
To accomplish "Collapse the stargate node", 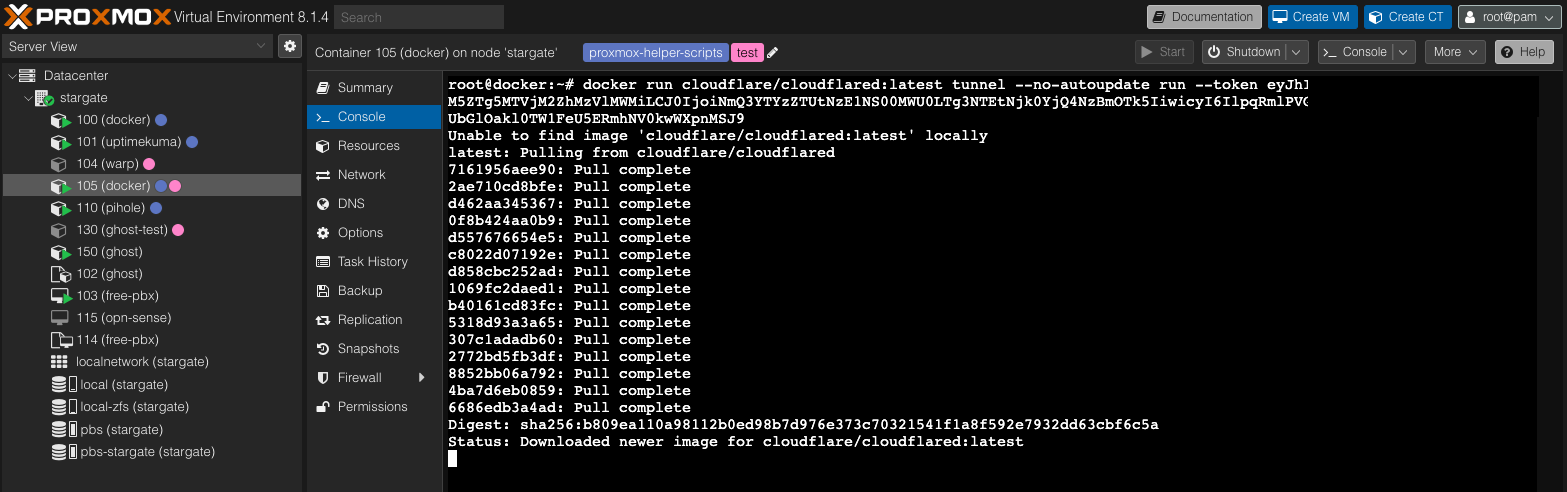I will (x=27, y=98).
